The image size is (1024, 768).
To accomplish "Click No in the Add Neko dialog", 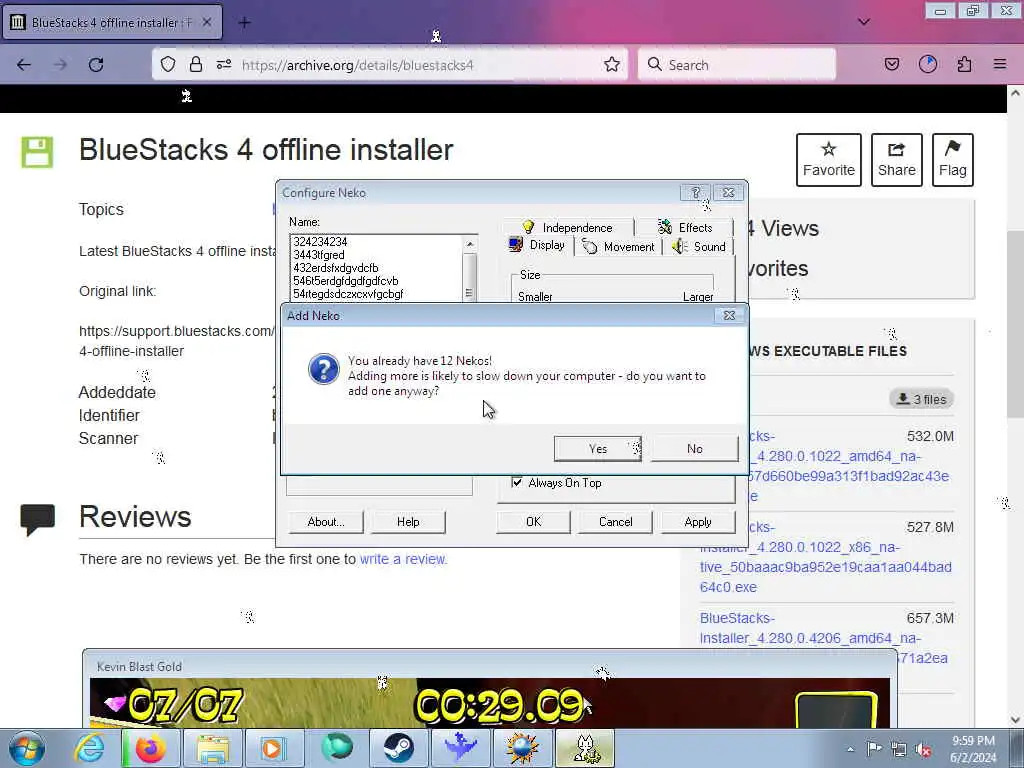I will pyautogui.click(x=694, y=449).
